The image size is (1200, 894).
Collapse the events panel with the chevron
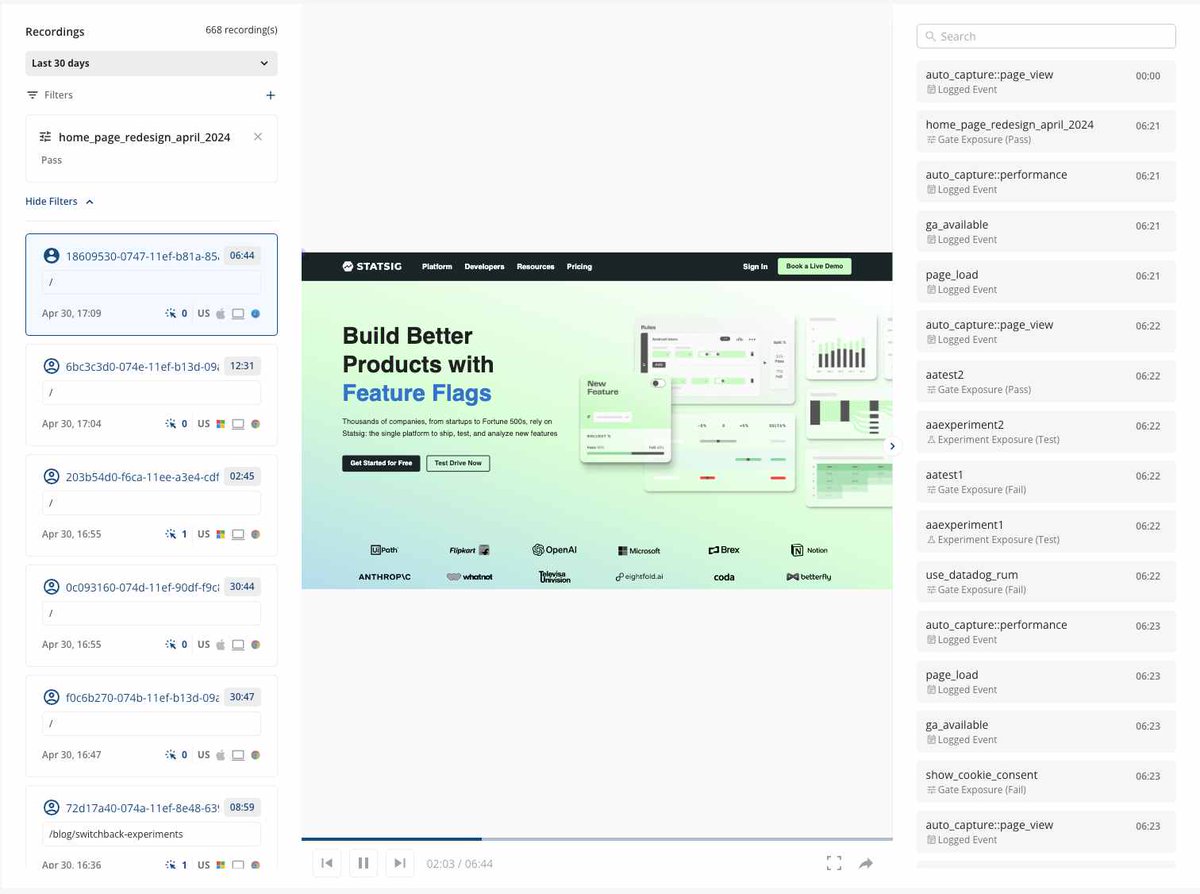click(893, 446)
